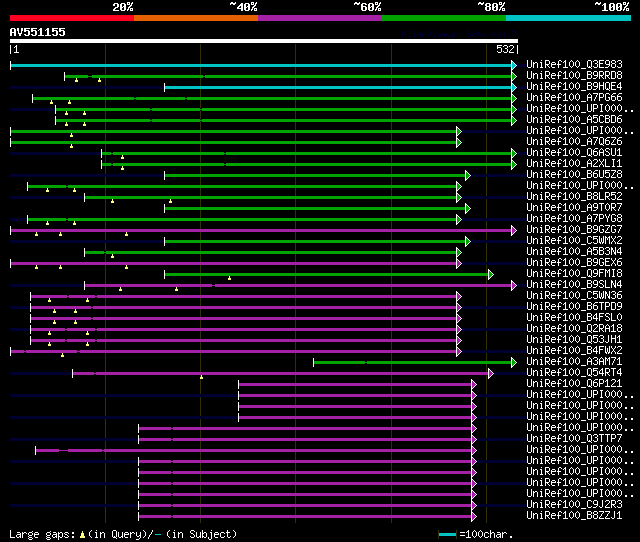Open hit UniRef100_Q3E983
This screenshot has height=542, width=640.
coord(574,64)
